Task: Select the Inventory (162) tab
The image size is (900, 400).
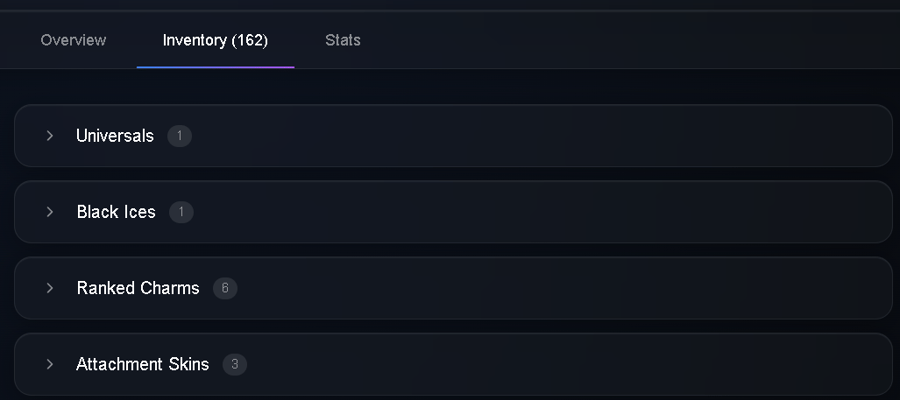Action: click(215, 40)
